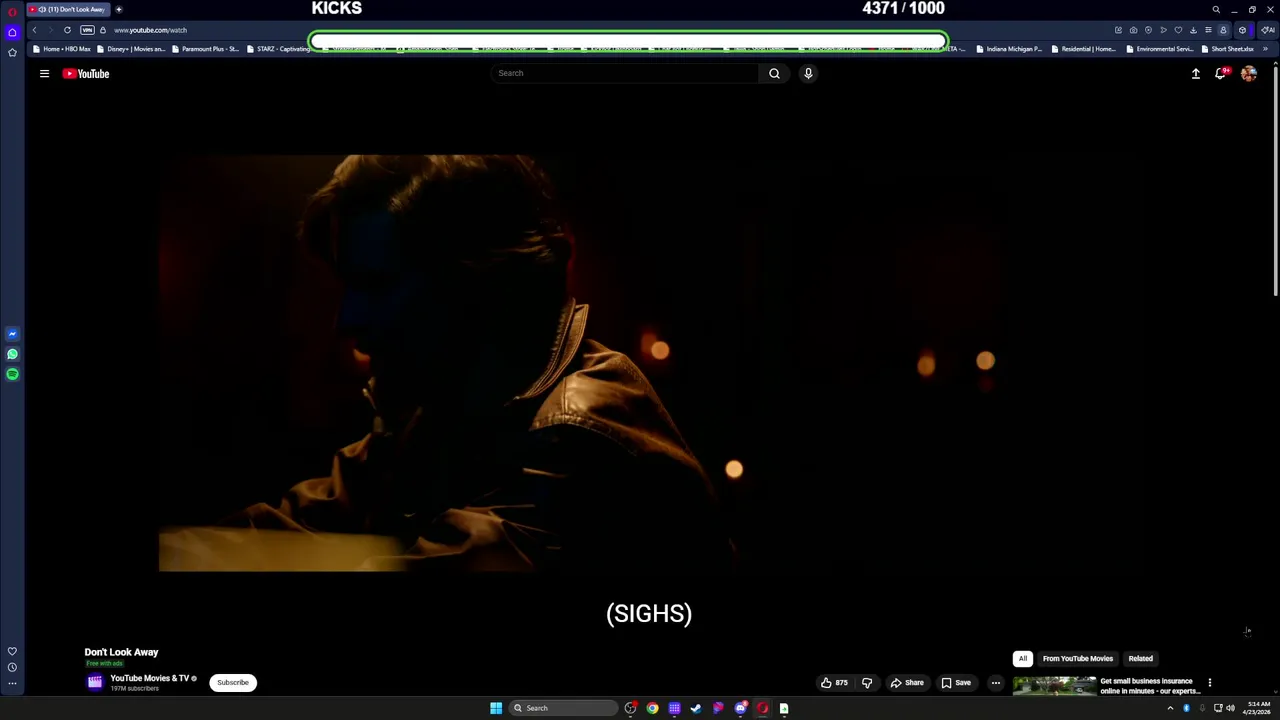Open the Opera sidebar history clock icon
The width and height of the screenshot is (1280, 720).
[12, 667]
